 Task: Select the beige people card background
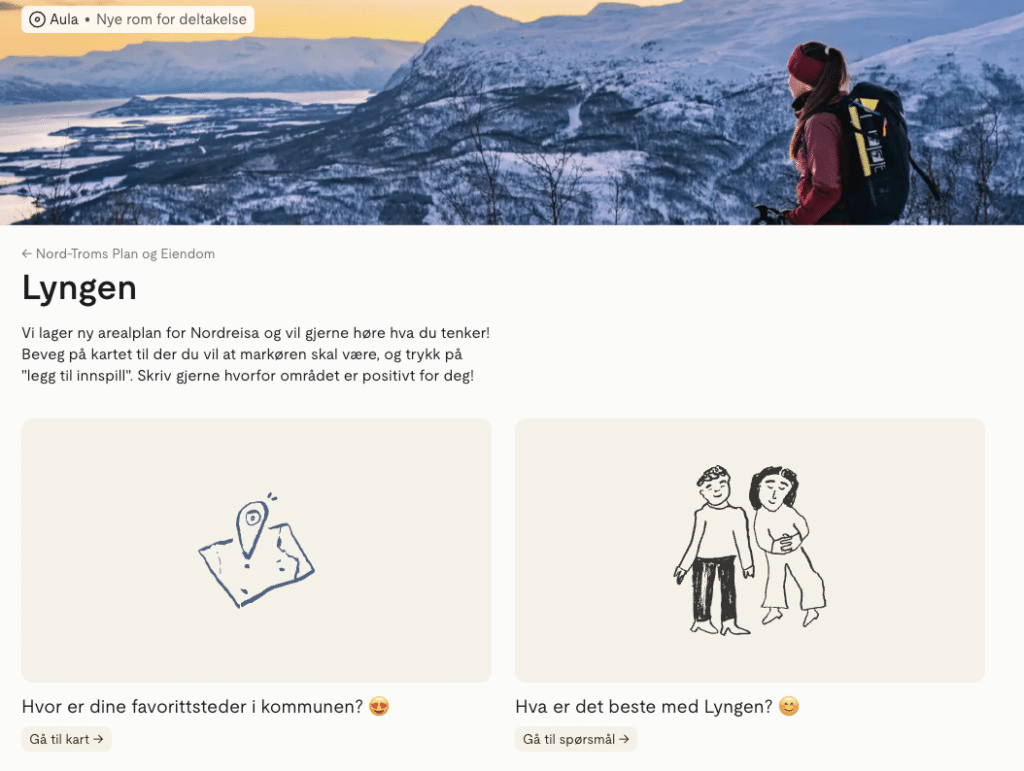click(750, 550)
